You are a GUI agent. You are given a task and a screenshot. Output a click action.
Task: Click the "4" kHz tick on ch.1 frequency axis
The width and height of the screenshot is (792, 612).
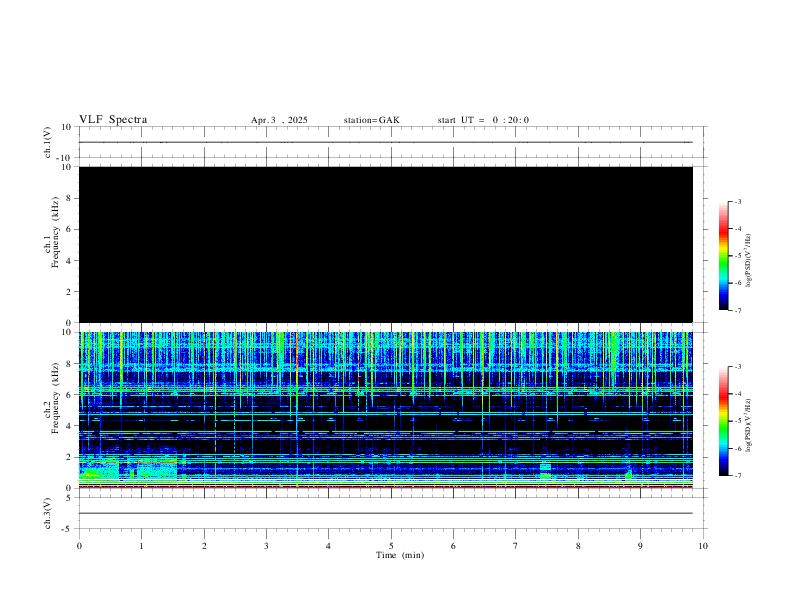pyautogui.click(x=69, y=261)
